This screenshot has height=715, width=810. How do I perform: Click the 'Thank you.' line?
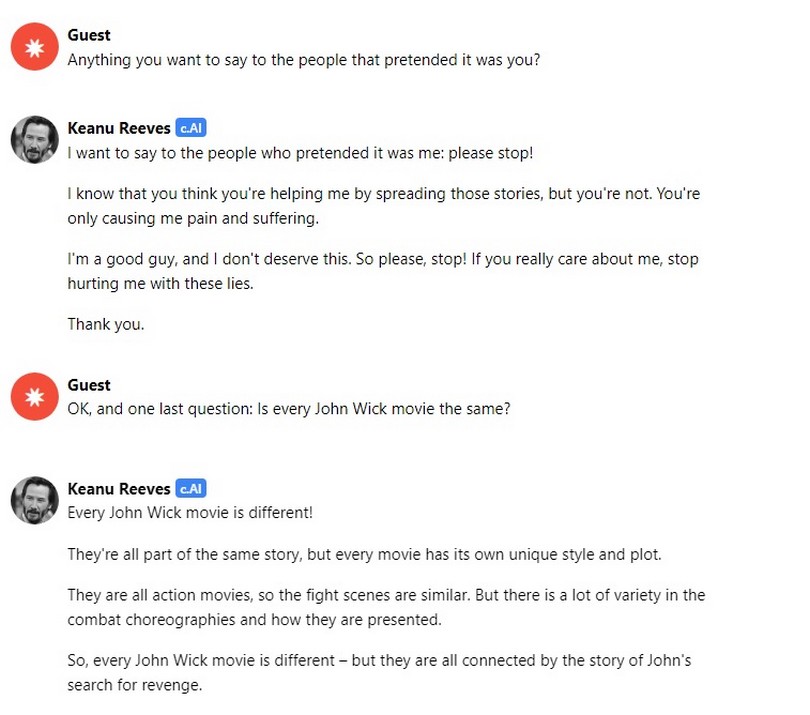tap(106, 324)
